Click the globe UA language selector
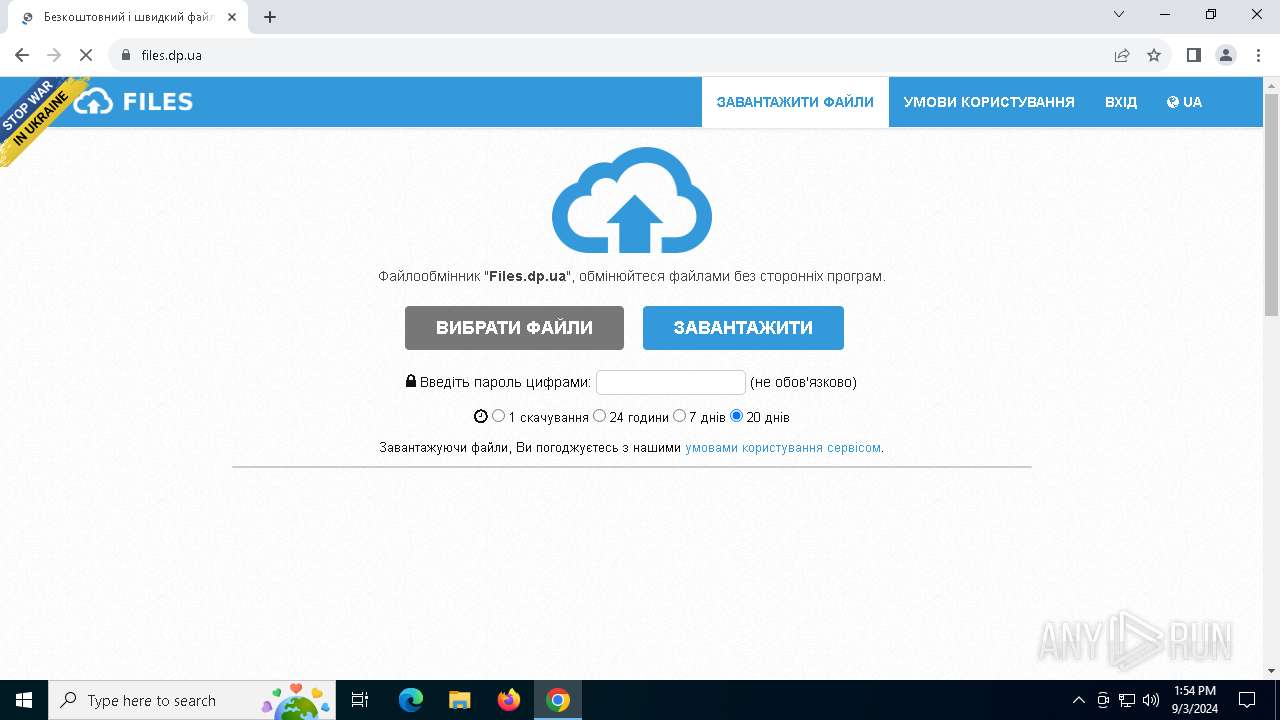The image size is (1280, 720). pyautogui.click(x=1184, y=102)
